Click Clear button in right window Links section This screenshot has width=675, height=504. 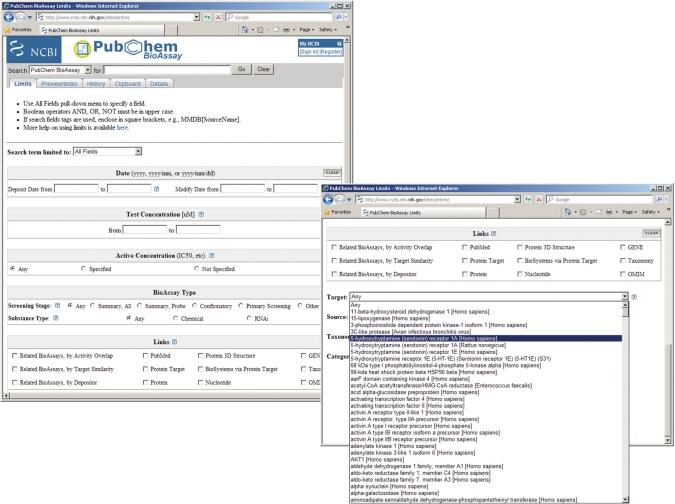click(651, 233)
